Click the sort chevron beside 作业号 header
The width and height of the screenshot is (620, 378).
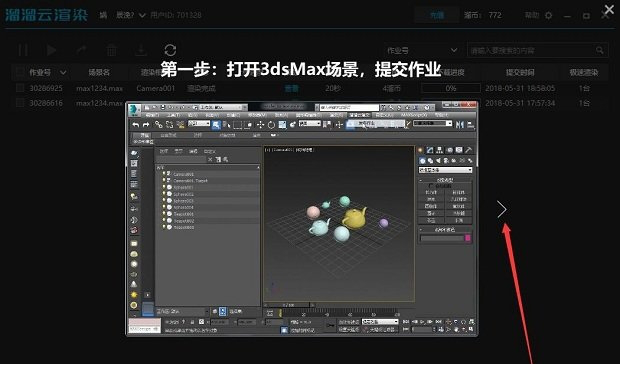[63, 73]
